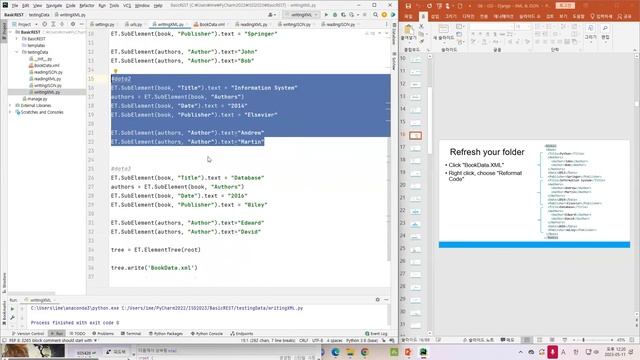Click the red microphone tray icon

point(553,352)
